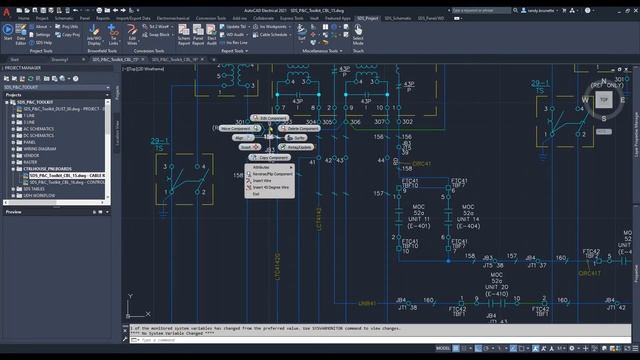Choose Reverse/Flip Component in context menu
This screenshot has height=360, width=640.
click(x=270, y=174)
